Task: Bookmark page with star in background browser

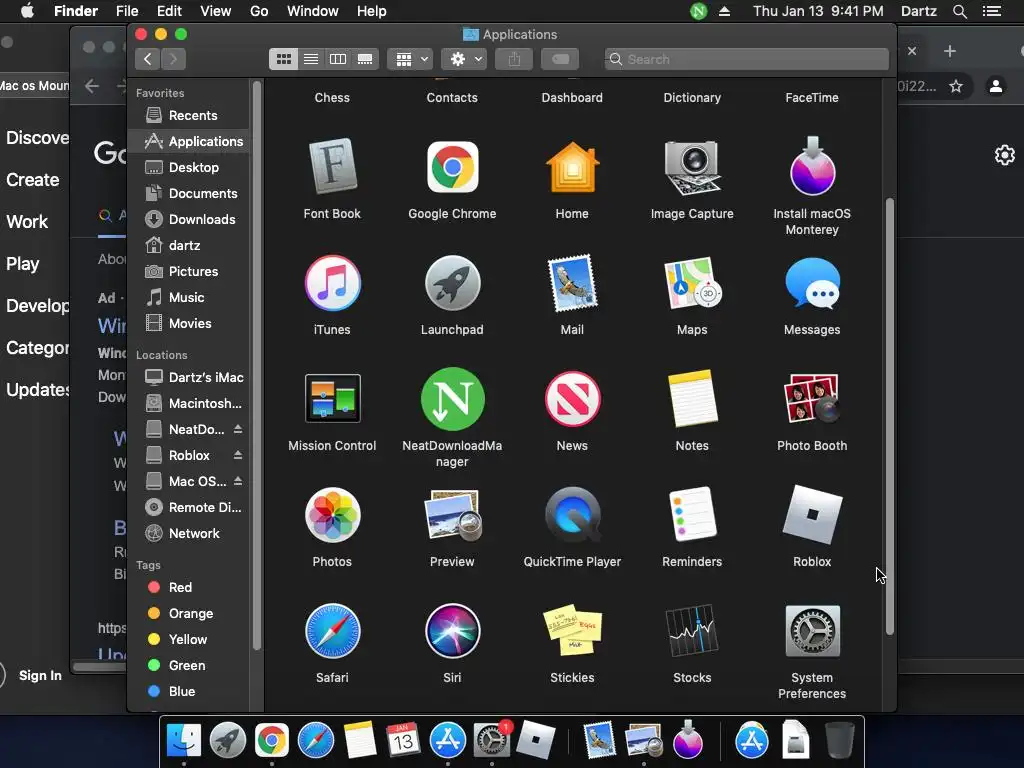Action: [x=956, y=86]
